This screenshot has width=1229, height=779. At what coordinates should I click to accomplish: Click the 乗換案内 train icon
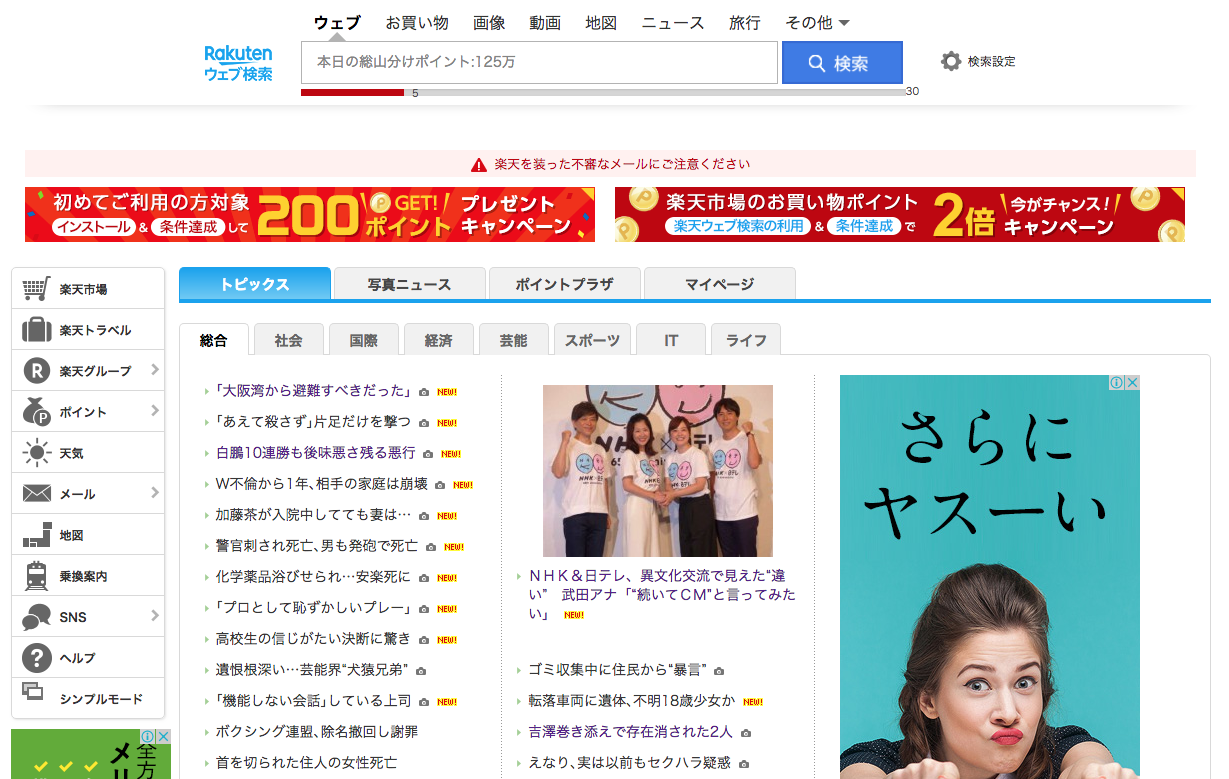[36, 576]
